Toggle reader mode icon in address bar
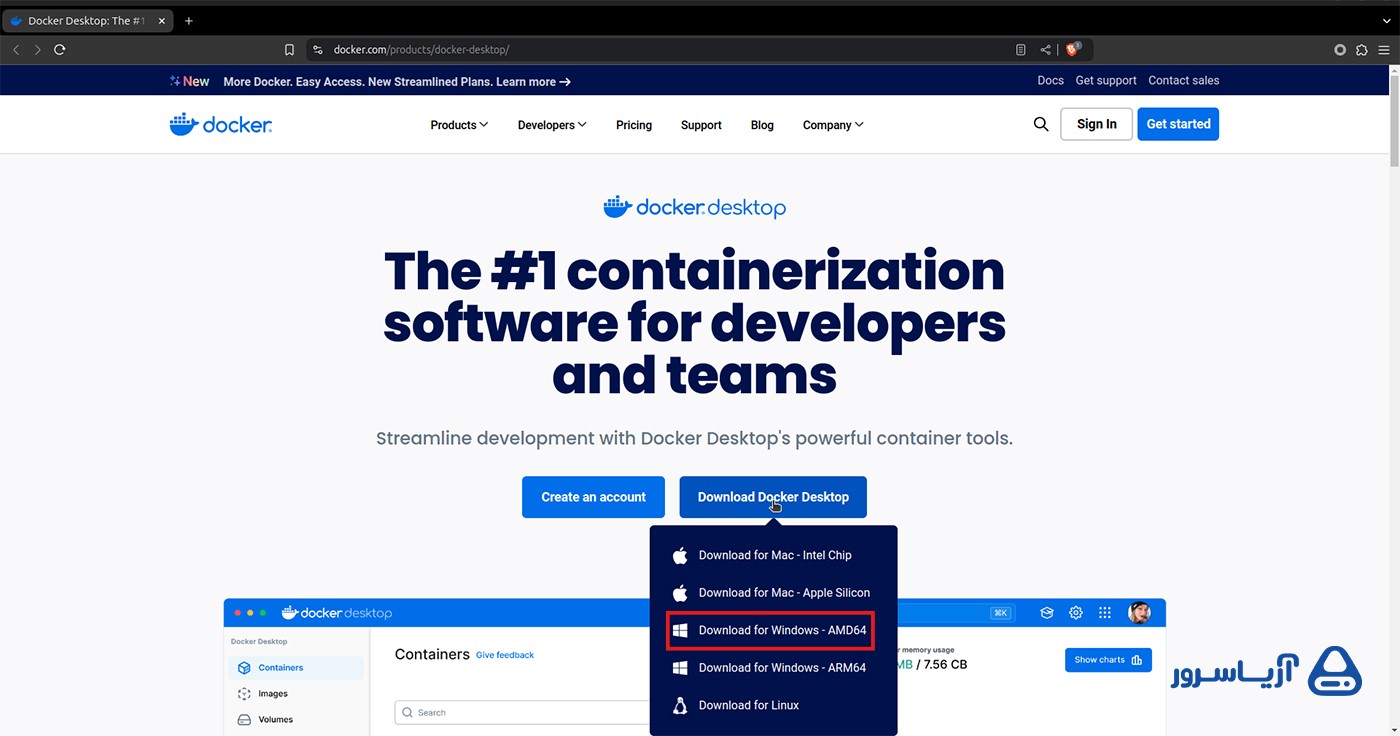 click(1020, 49)
